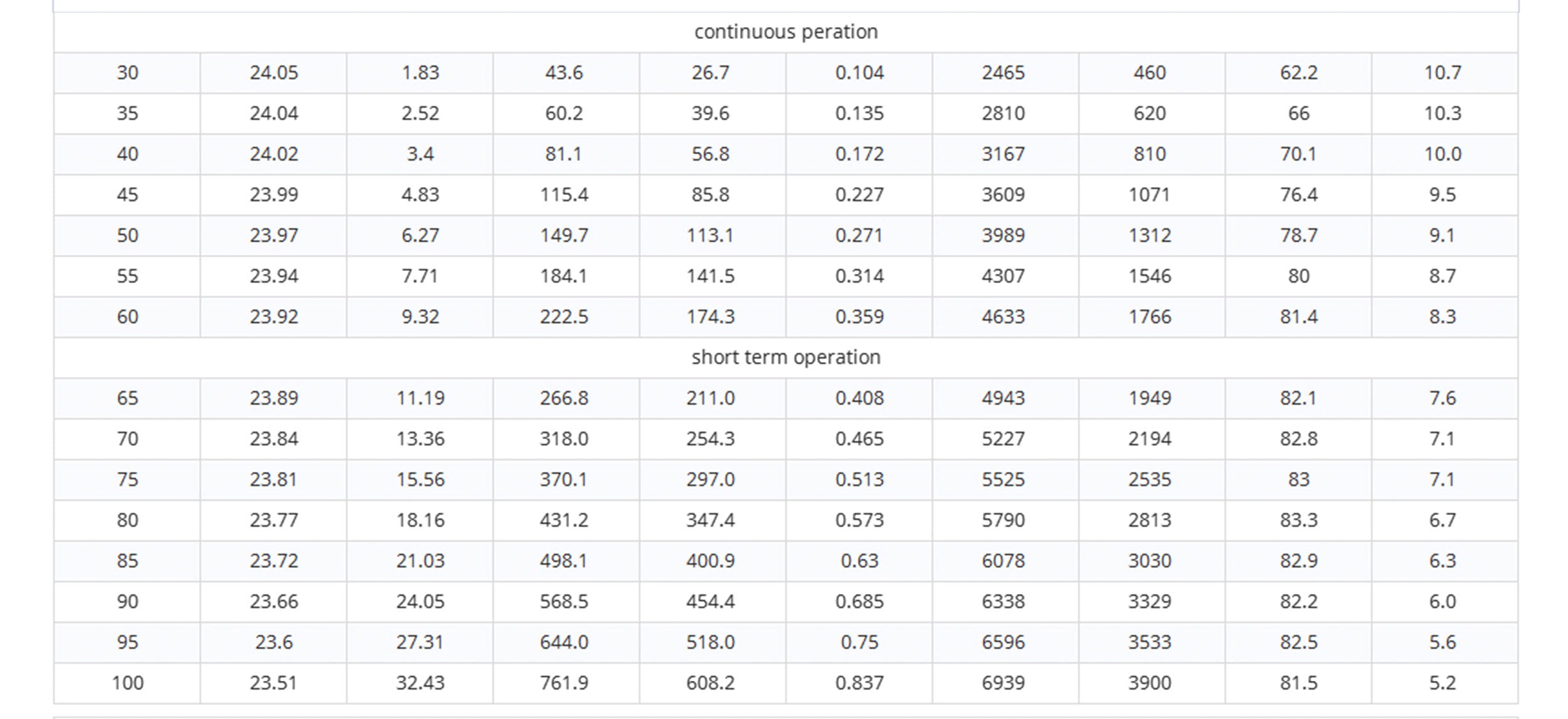Image resolution: width=1568 pixels, height=719 pixels.
Task: Select the 0.314 cell in the 55 row
Action: click(859, 276)
